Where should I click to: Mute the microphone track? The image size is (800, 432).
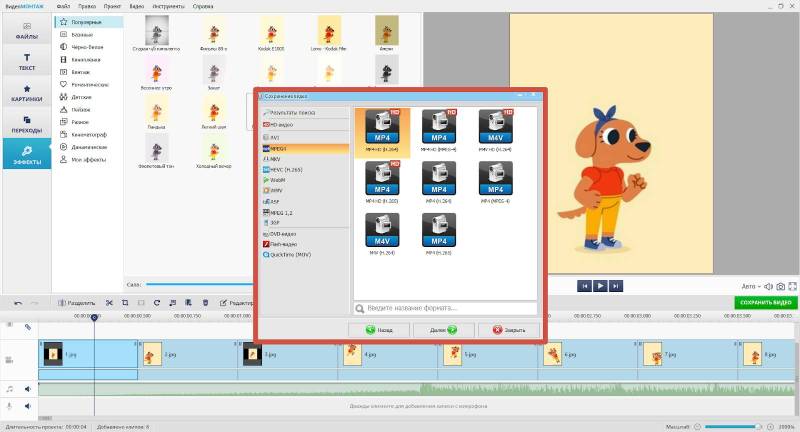tap(28, 406)
